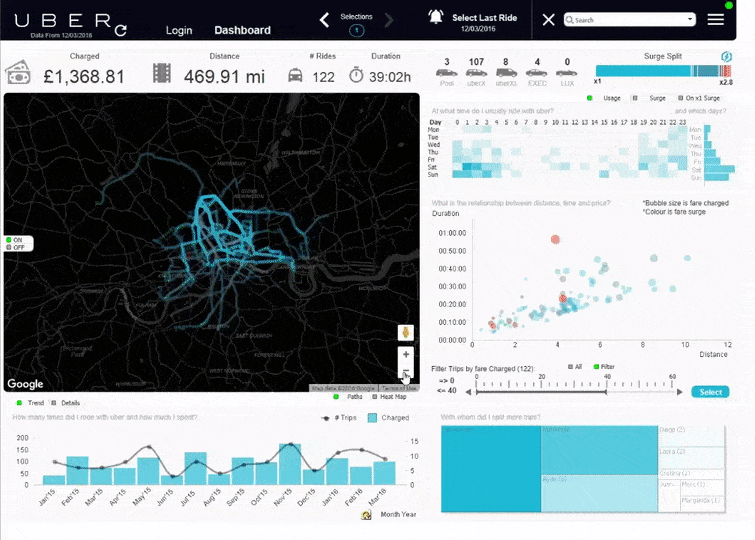The height and width of the screenshot is (540, 755).
Task: Open the Login tab
Action: 179,30
